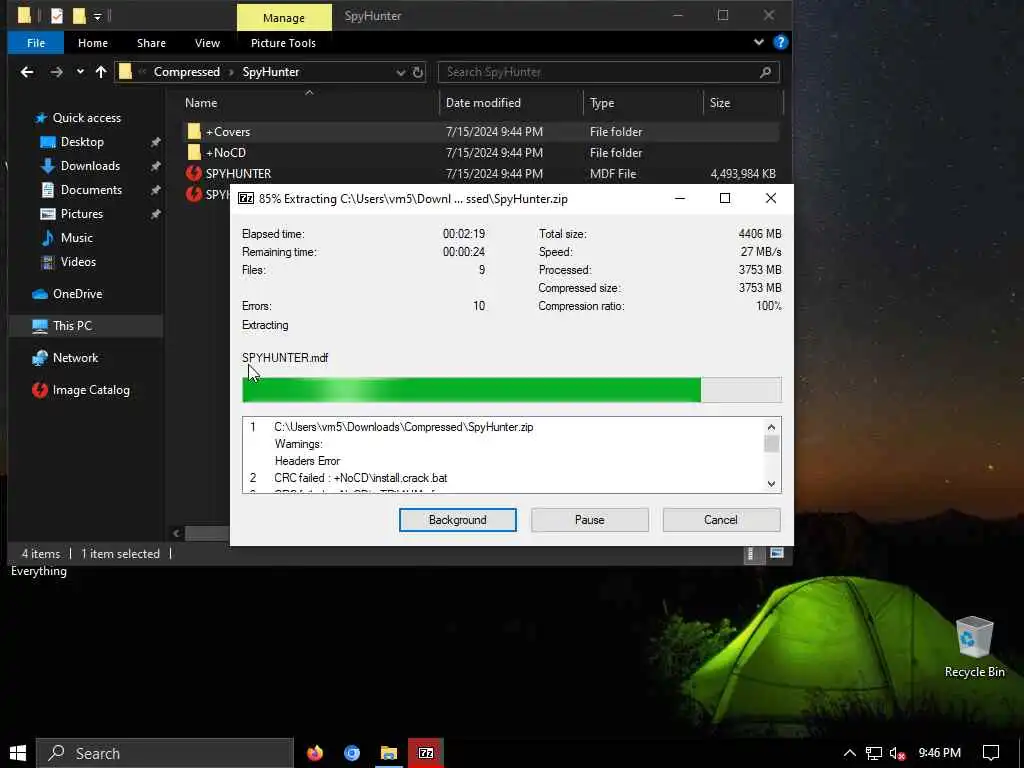The image size is (1024, 768).
Task: Select the Picture Tools tab
Action: click(x=283, y=43)
